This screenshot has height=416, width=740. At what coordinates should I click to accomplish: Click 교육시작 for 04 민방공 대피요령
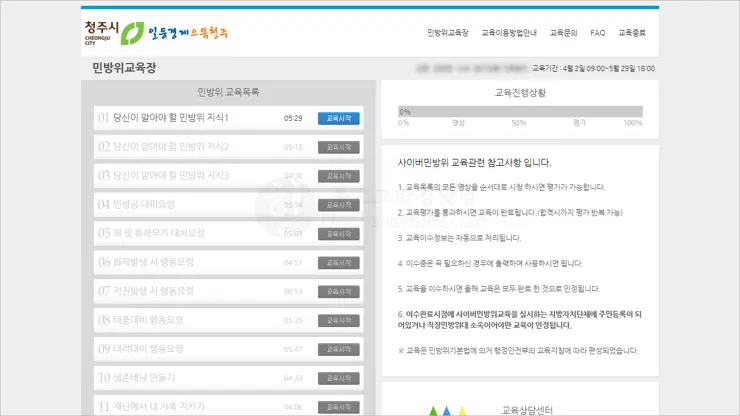click(x=338, y=204)
